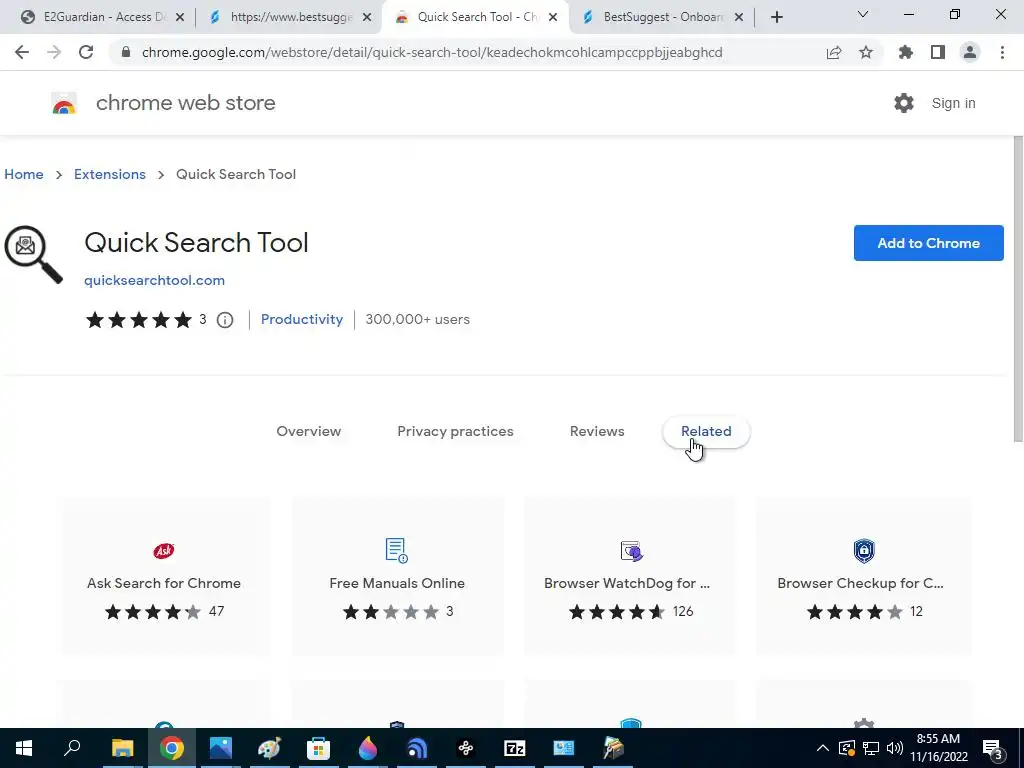Open the Windows Start menu

[x=24, y=748]
